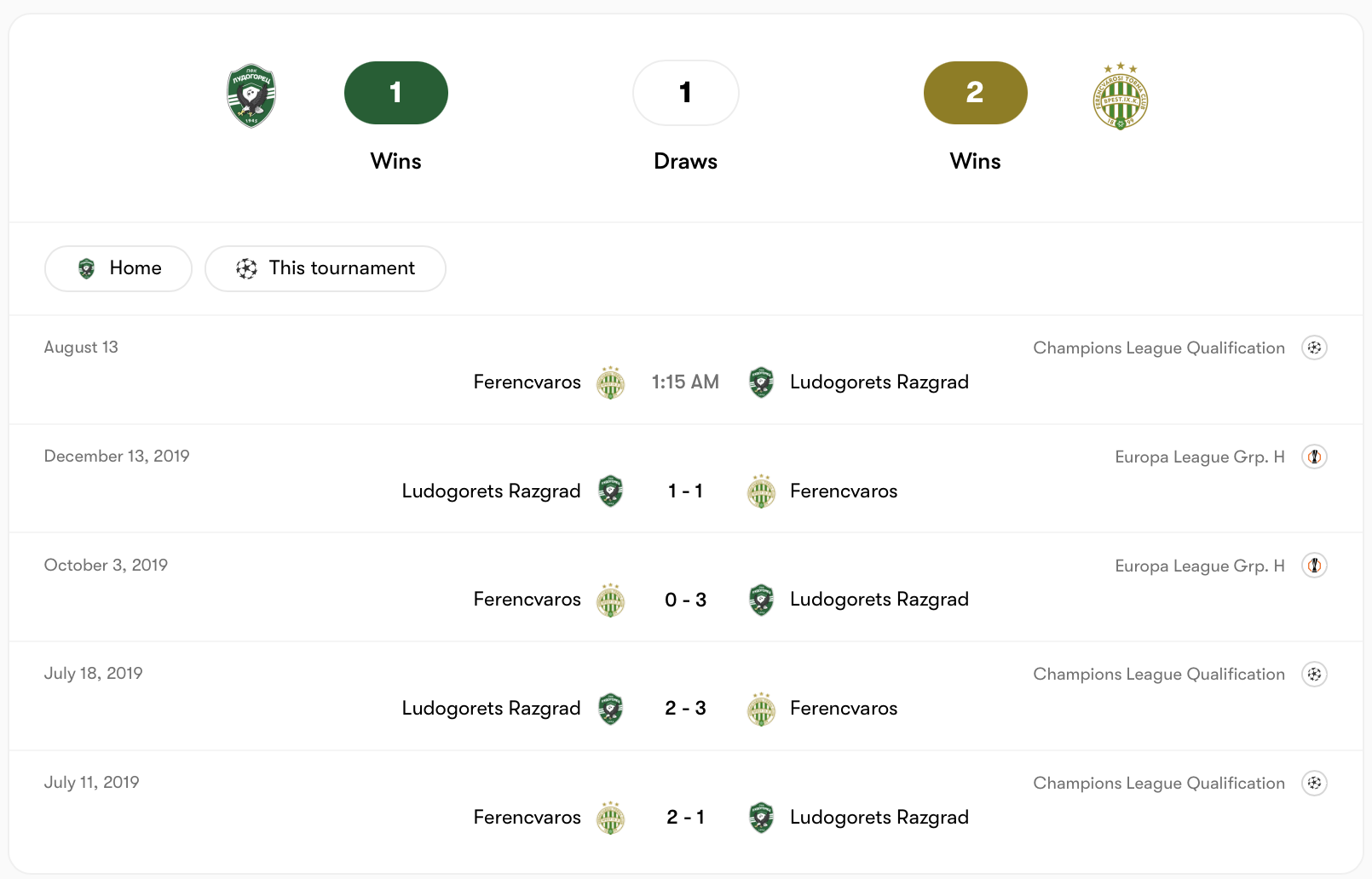Open the upcoming 1:15 AM match
The image size is (1372, 879).
686,382
